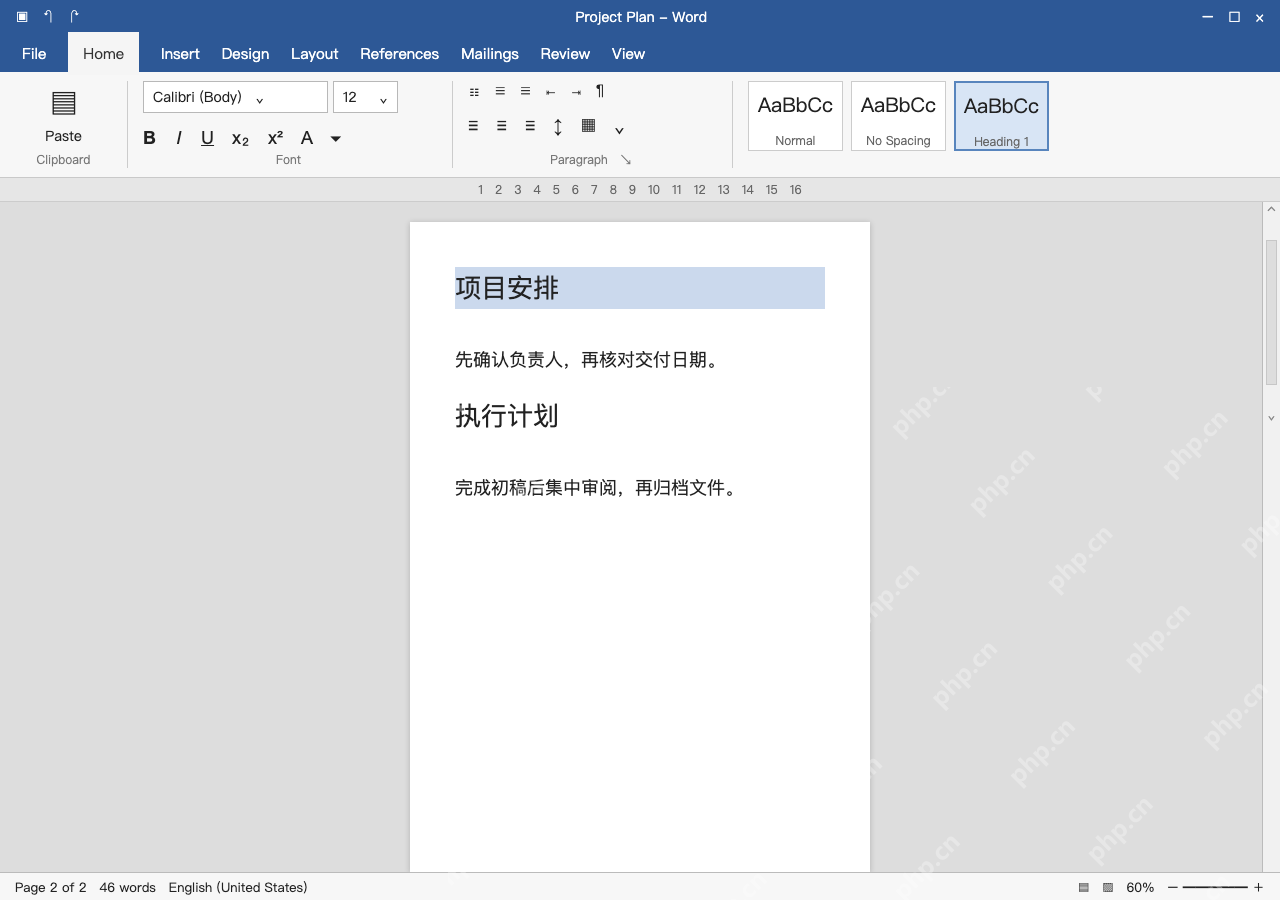Switch to the Insert tab
The width and height of the screenshot is (1280, 900).
[180, 54]
